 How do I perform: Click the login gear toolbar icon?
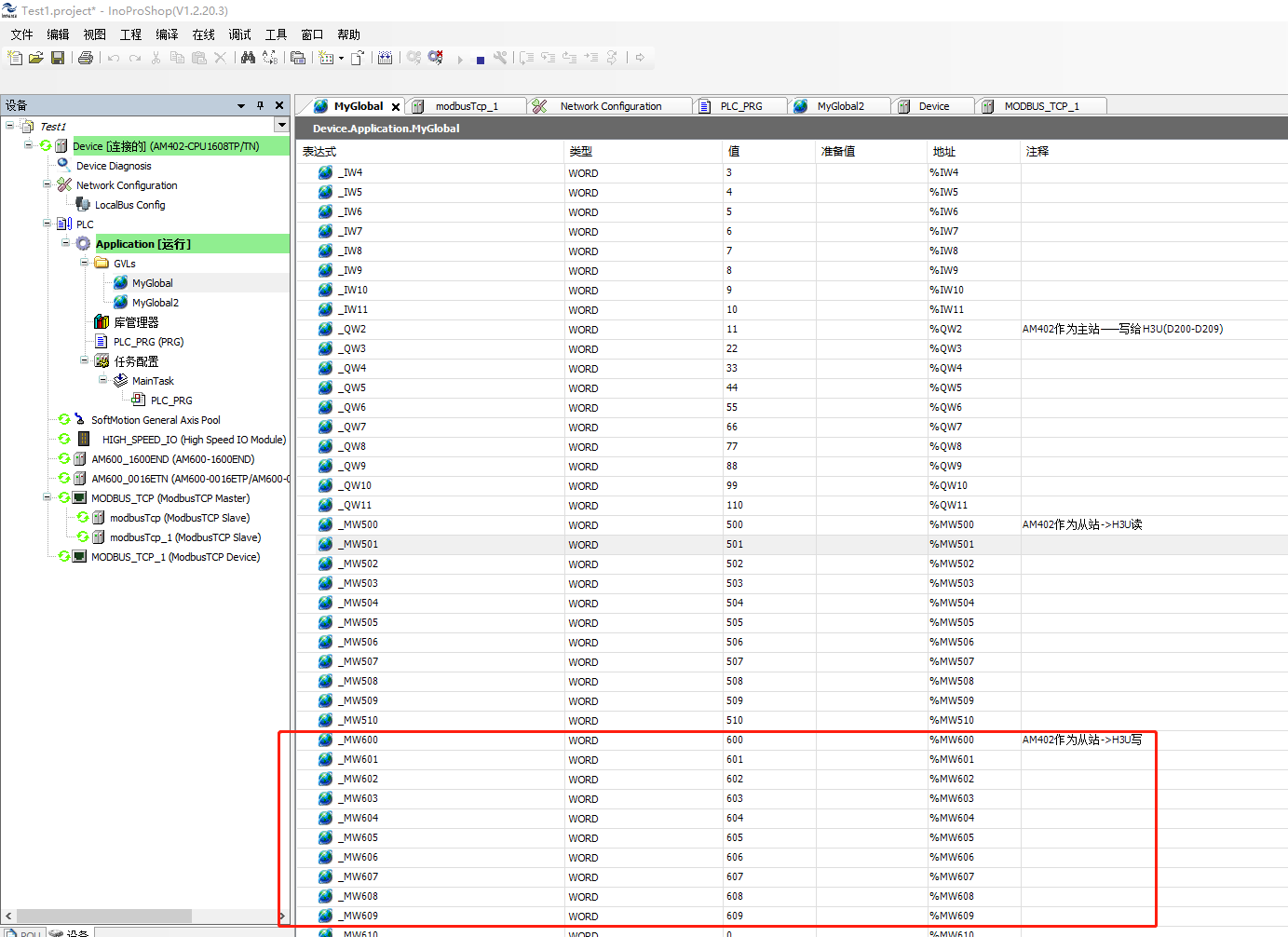coord(414,58)
